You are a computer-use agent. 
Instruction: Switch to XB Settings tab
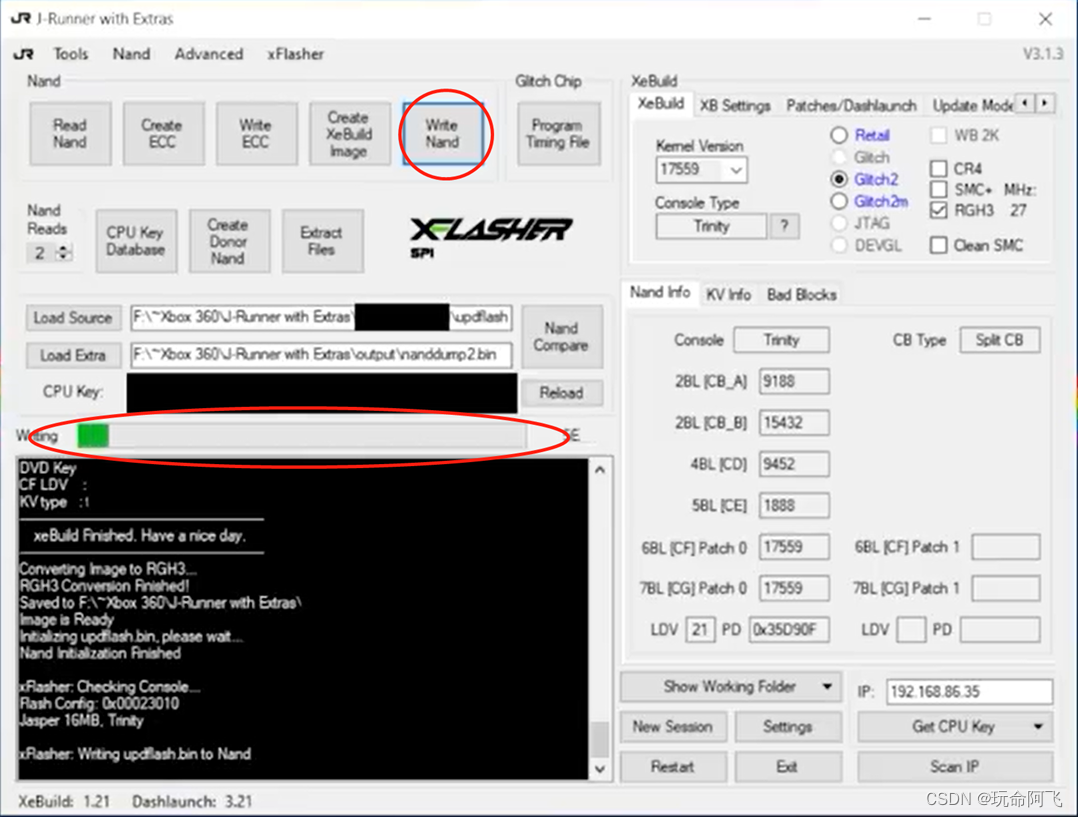[735, 105]
